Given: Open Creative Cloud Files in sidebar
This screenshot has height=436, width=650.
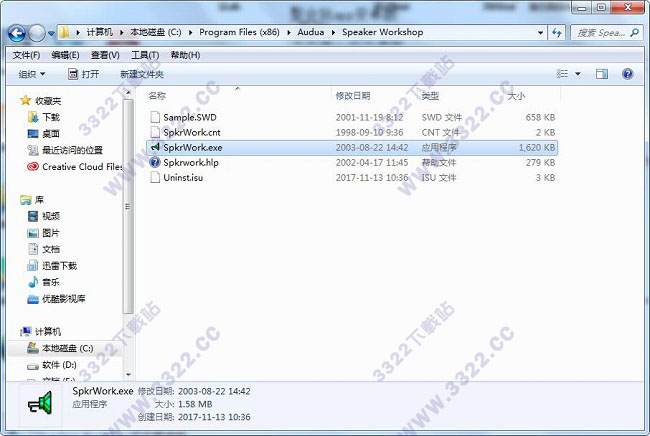Looking at the screenshot, I should (x=82, y=167).
